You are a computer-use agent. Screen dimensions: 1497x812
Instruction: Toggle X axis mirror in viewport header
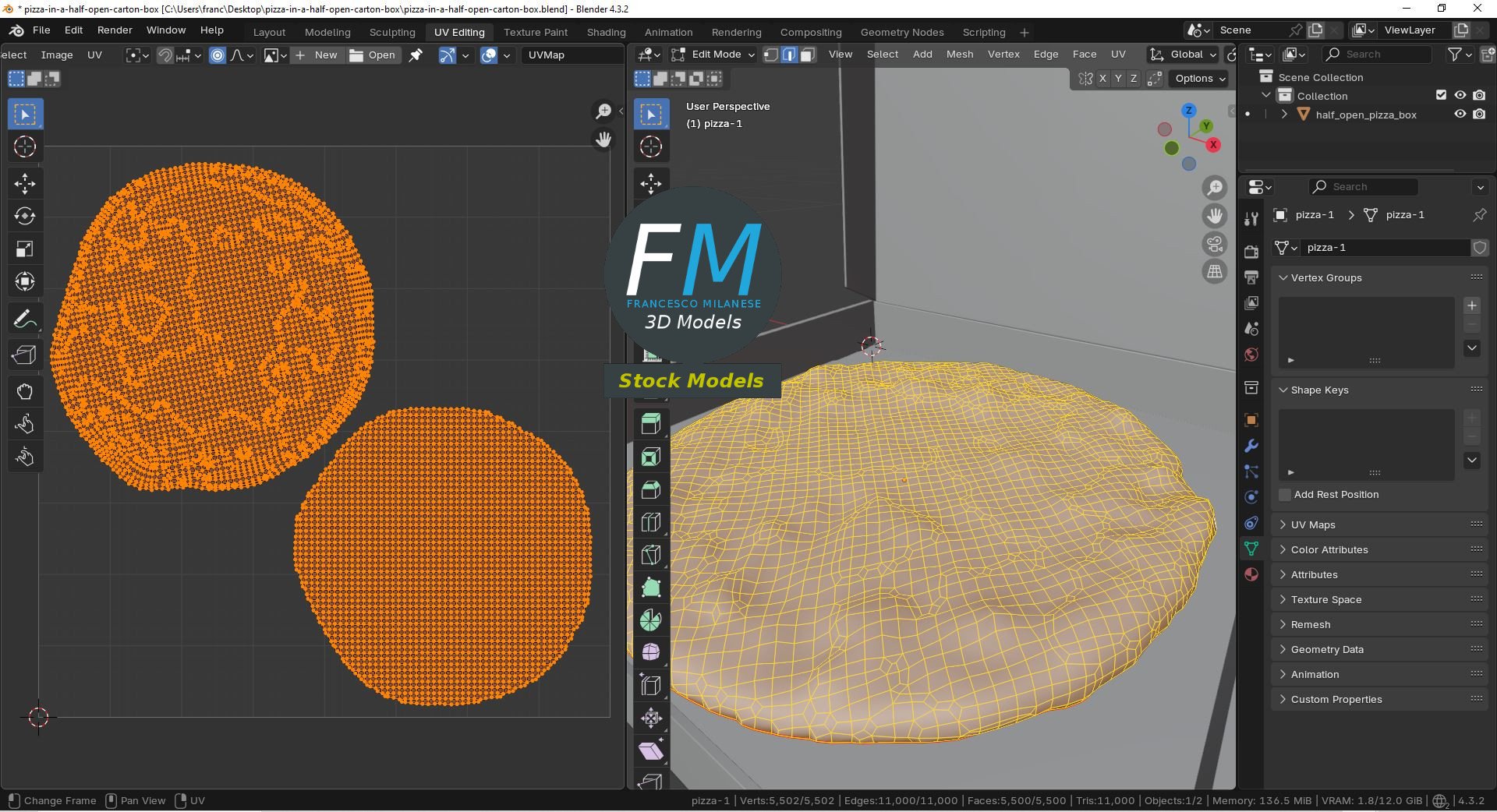click(1102, 79)
